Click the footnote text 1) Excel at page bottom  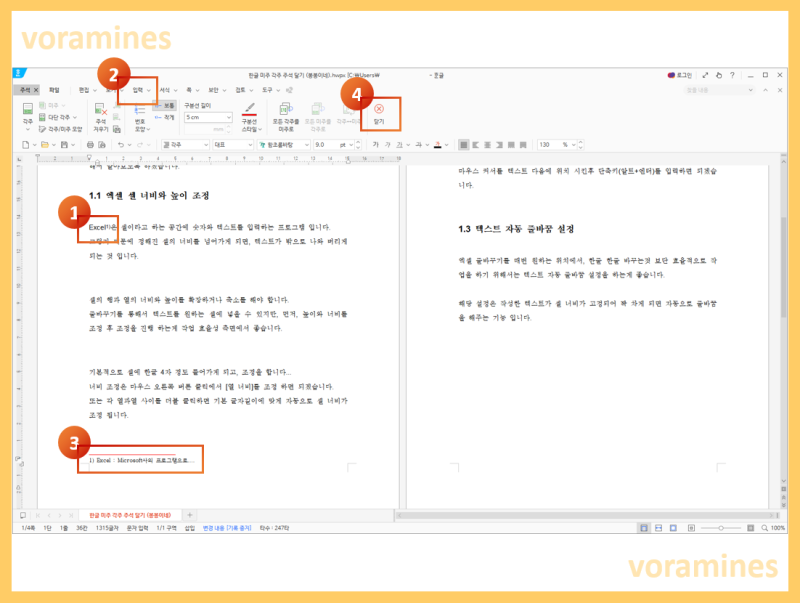(x=141, y=460)
